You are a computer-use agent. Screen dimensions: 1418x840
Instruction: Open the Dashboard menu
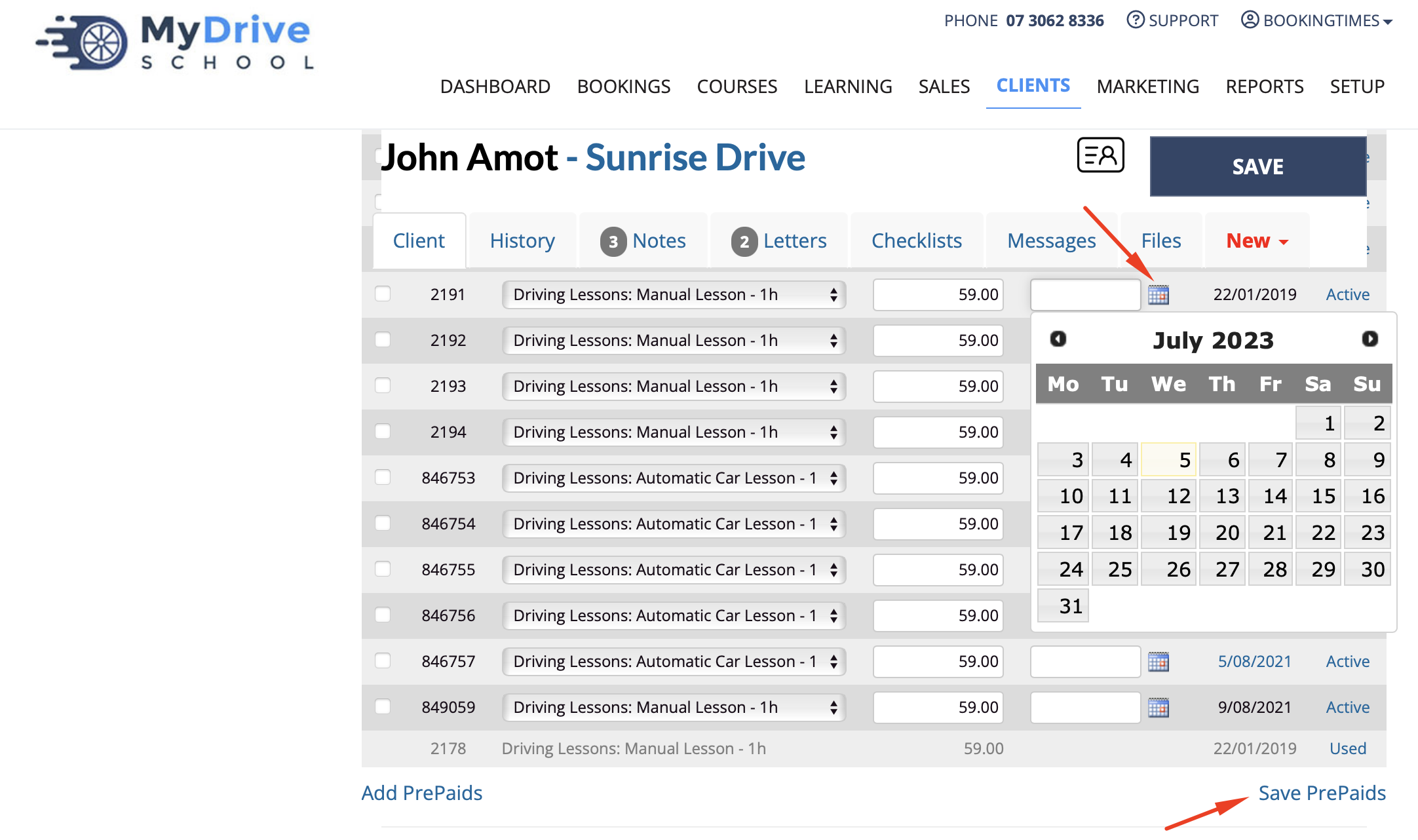coord(495,86)
